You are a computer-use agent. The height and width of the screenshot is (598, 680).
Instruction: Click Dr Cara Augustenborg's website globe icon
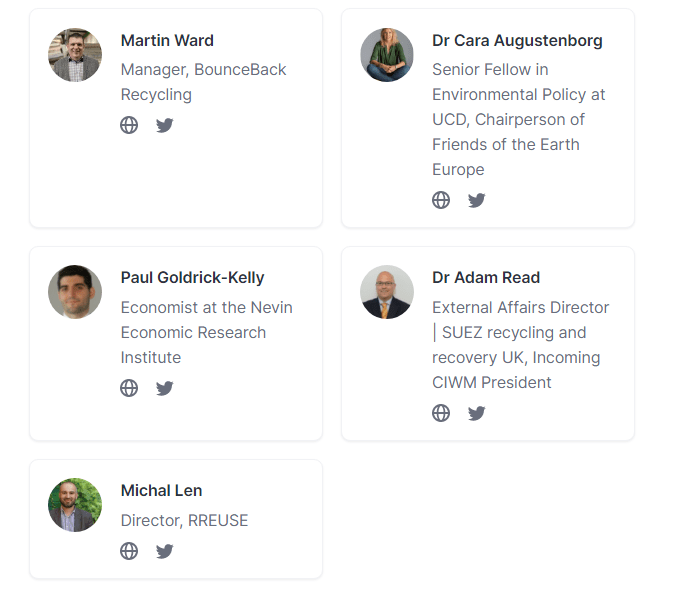tap(441, 200)
